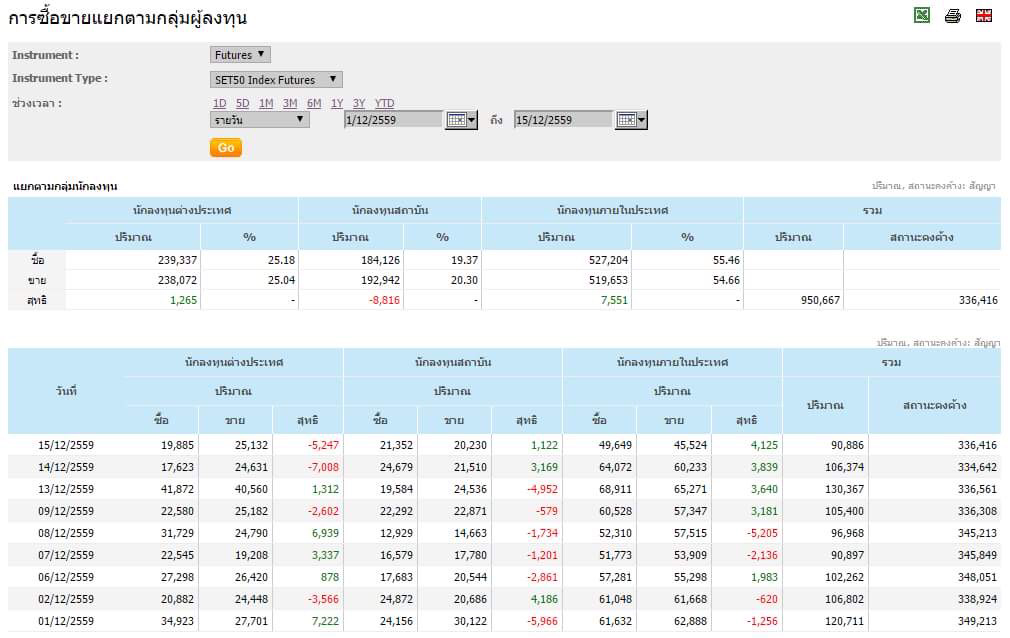This screenshot has height=638, width=1010.
Task: Click the page title การซื้อขายแยกตามกลุ่มผู้ลงทุน
Action: (128, 17)
